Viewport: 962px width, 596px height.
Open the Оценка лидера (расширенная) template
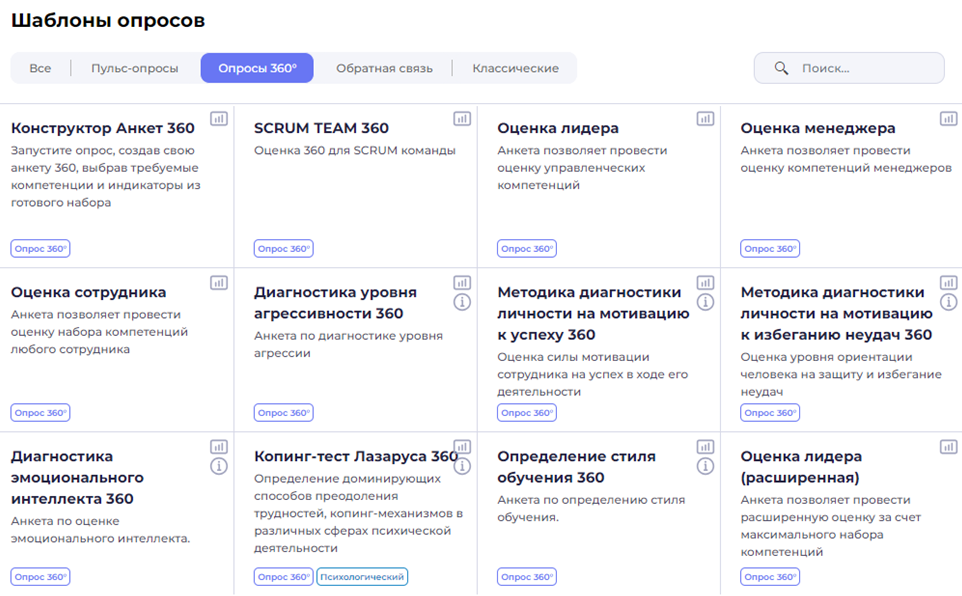click(x=800, y=467)
